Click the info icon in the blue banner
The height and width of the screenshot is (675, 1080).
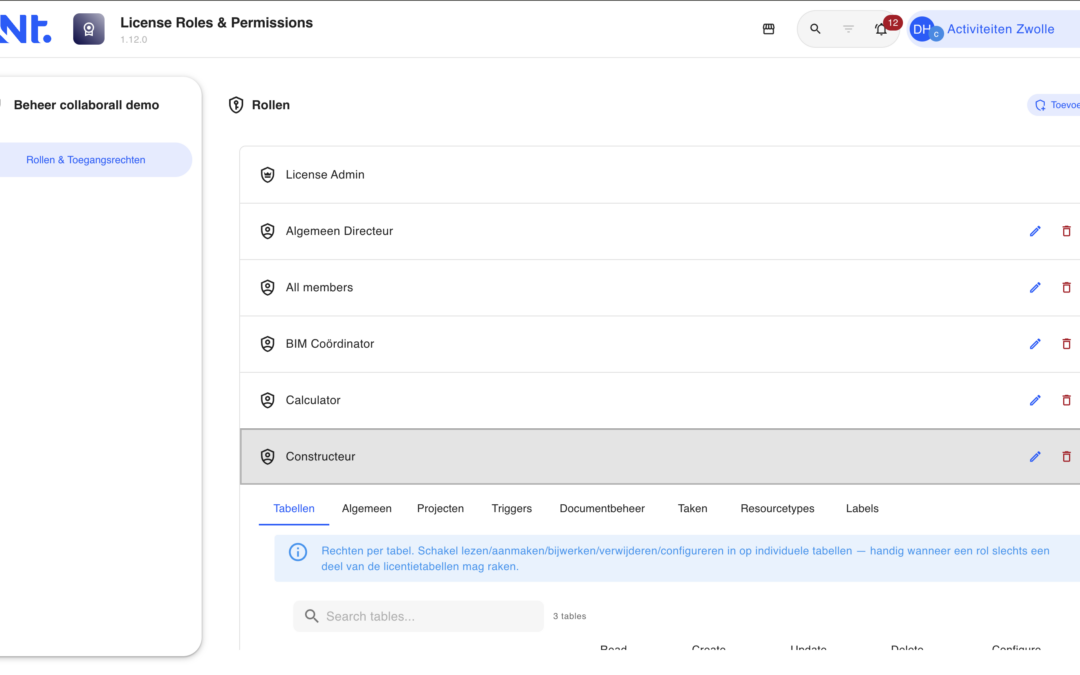click(x=298, y=552)
